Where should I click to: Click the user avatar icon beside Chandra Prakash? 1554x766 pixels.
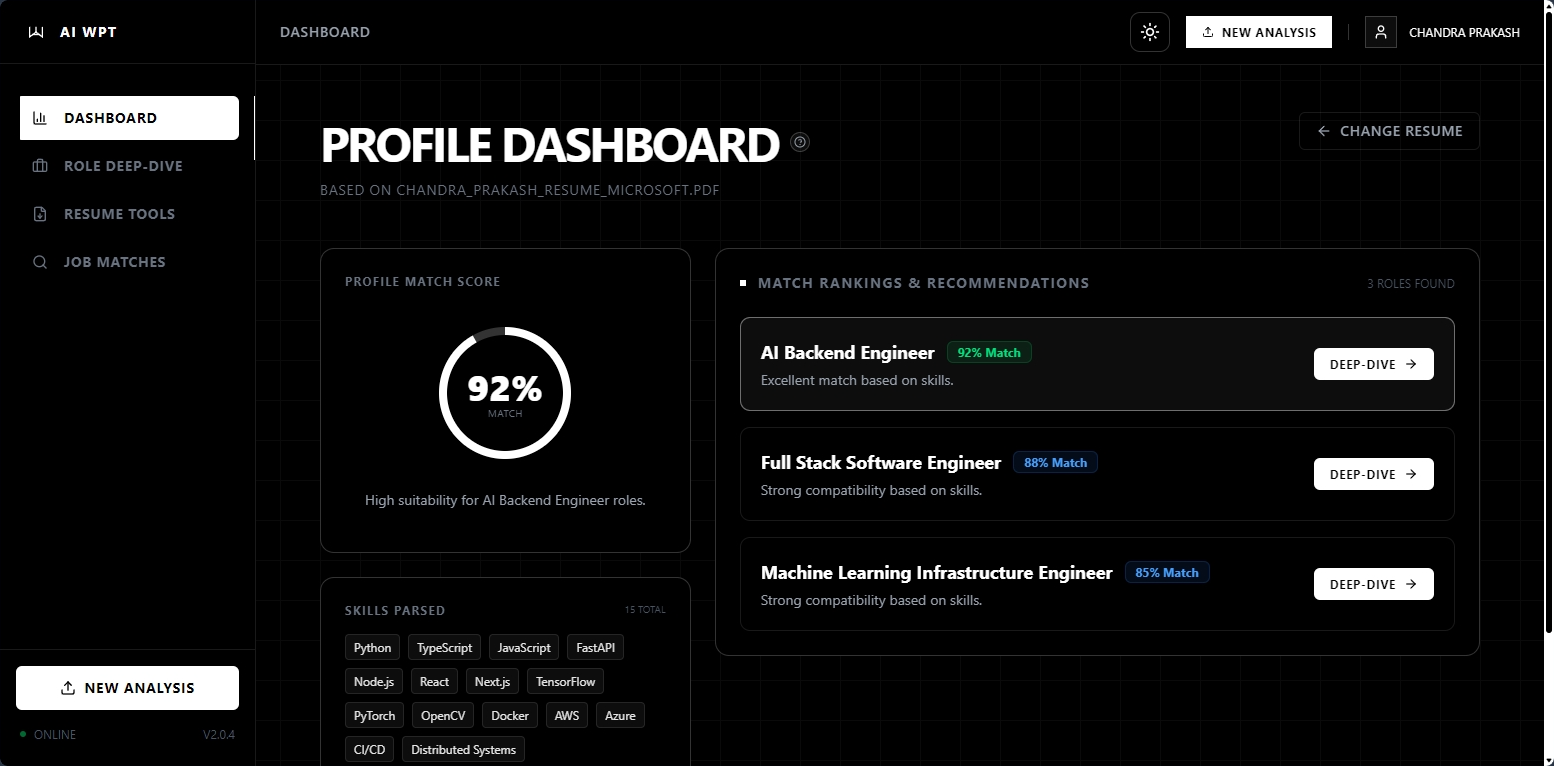[1381, 32]
